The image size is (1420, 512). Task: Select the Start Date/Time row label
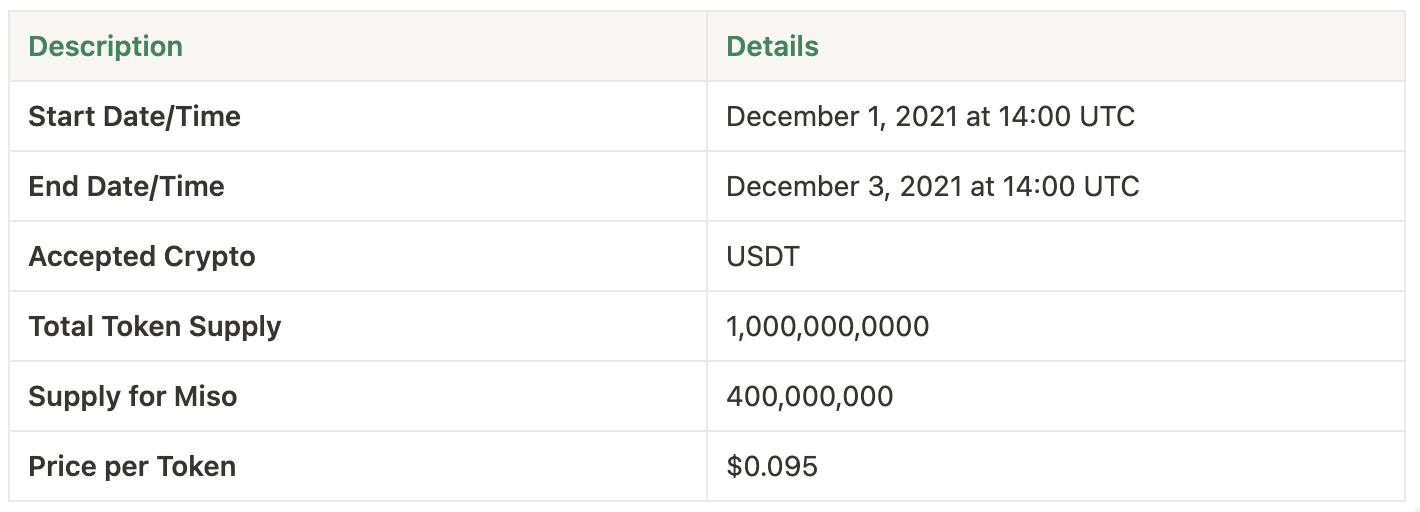click(134, 116)
